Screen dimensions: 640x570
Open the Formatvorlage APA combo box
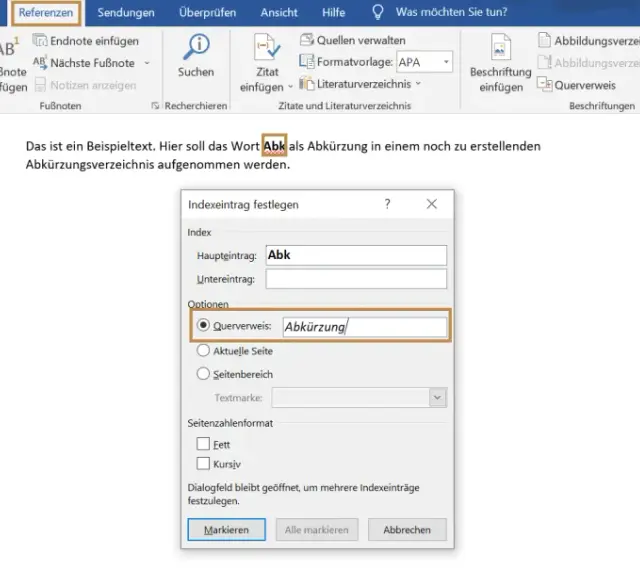424,62
